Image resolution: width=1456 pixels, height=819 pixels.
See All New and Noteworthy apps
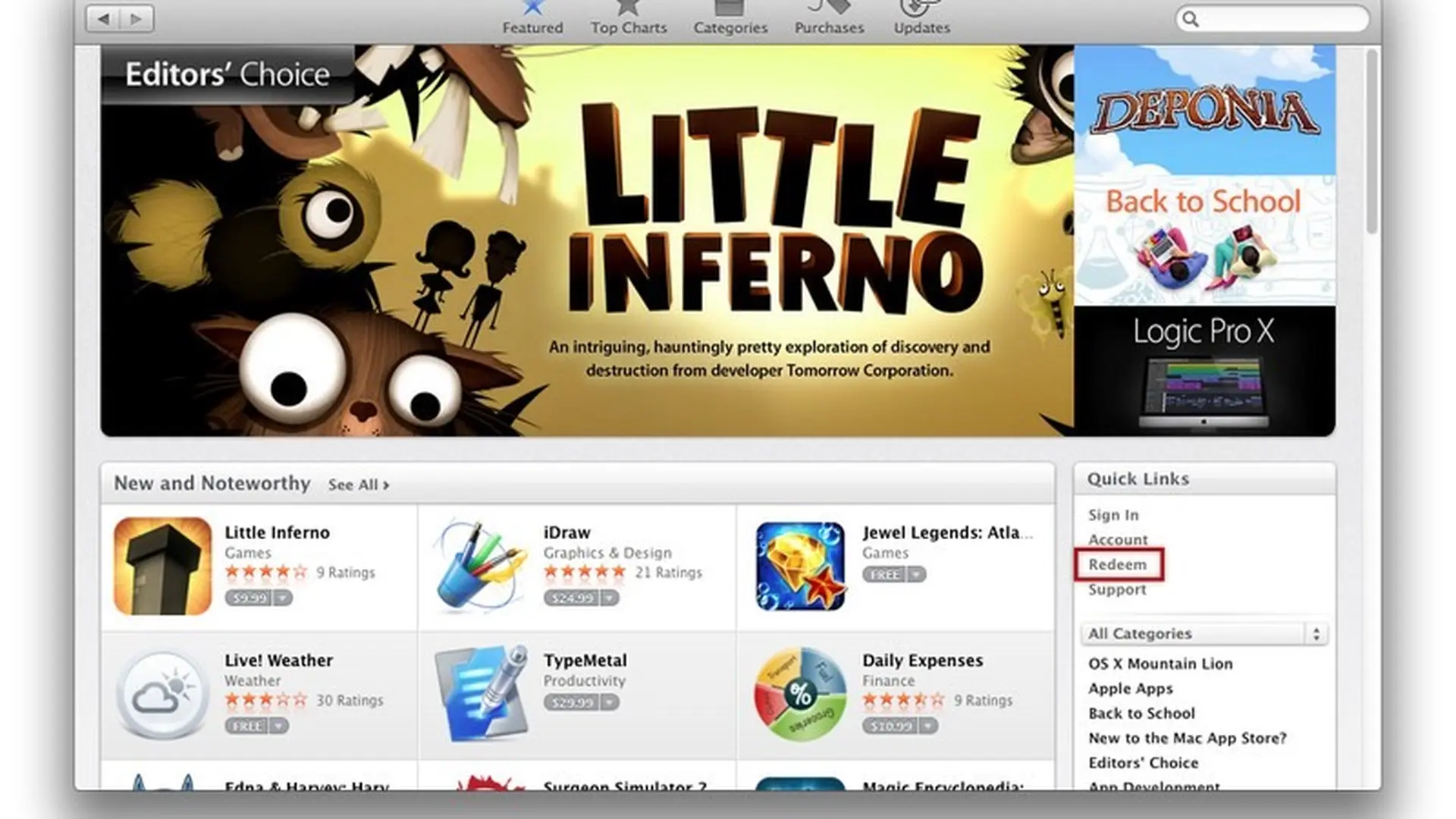pos(359,485)
